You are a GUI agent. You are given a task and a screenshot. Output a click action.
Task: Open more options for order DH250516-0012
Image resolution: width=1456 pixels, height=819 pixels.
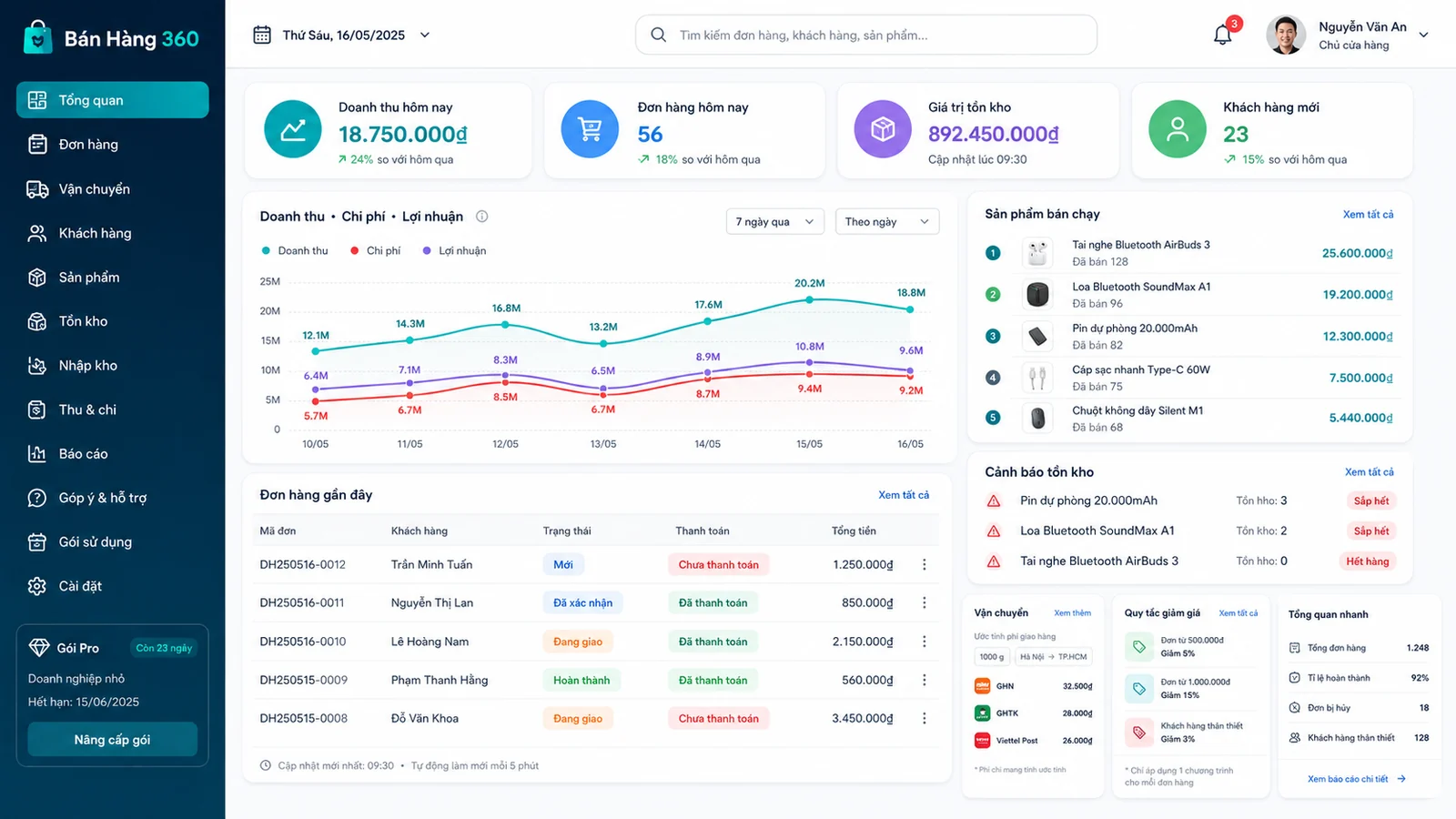925,564
